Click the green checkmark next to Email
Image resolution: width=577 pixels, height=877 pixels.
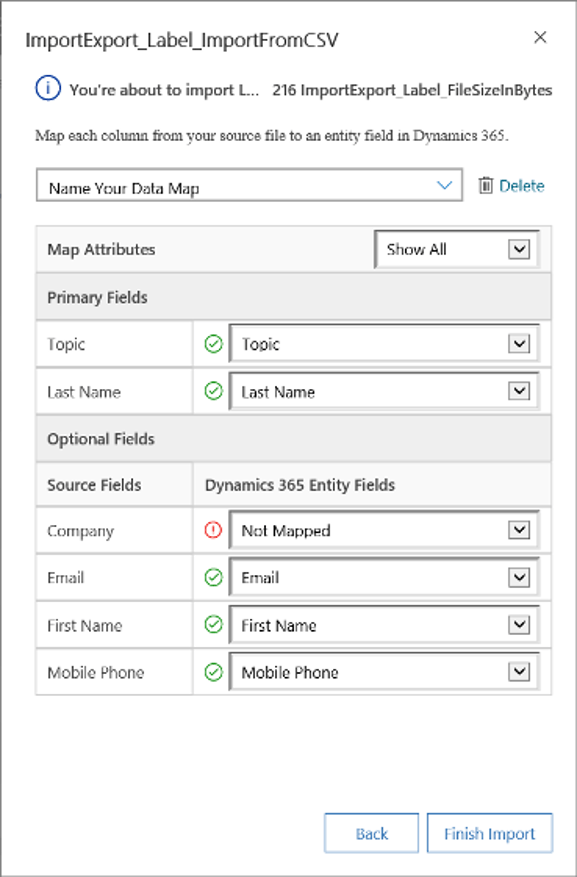211,577
